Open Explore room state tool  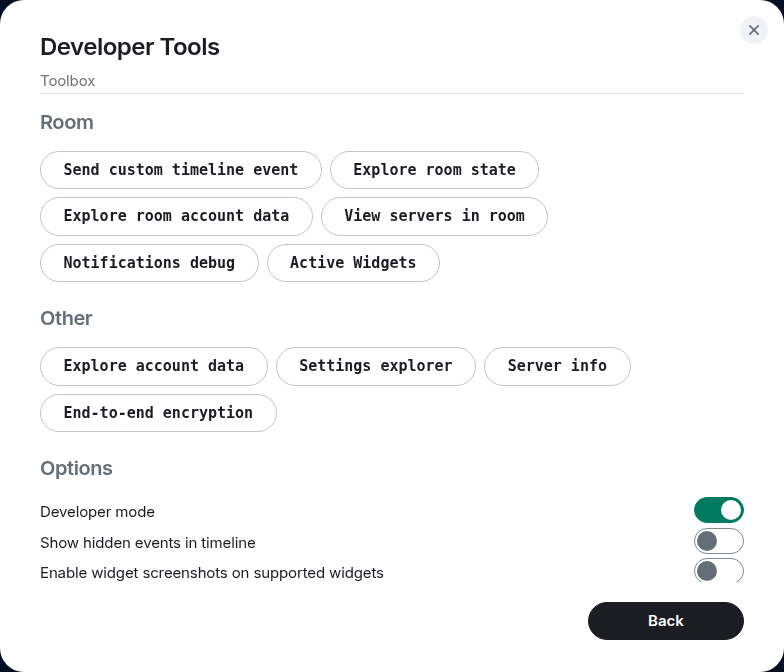pos(434,170)
